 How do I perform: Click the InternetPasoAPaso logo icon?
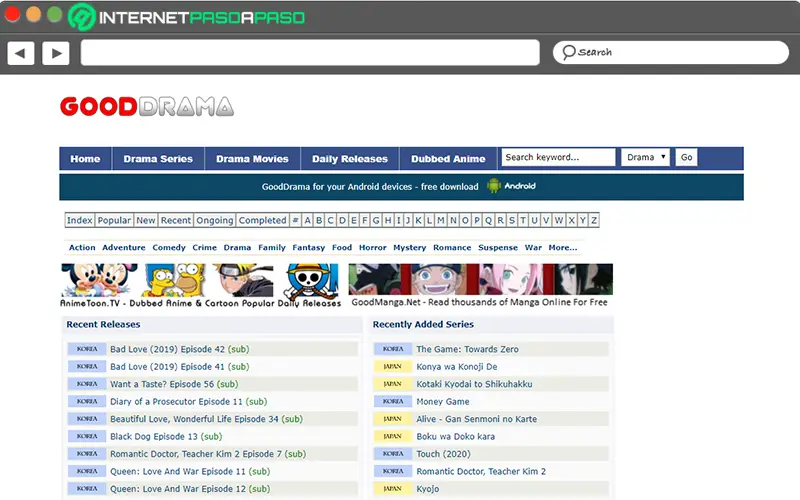(x=82, y=17)
